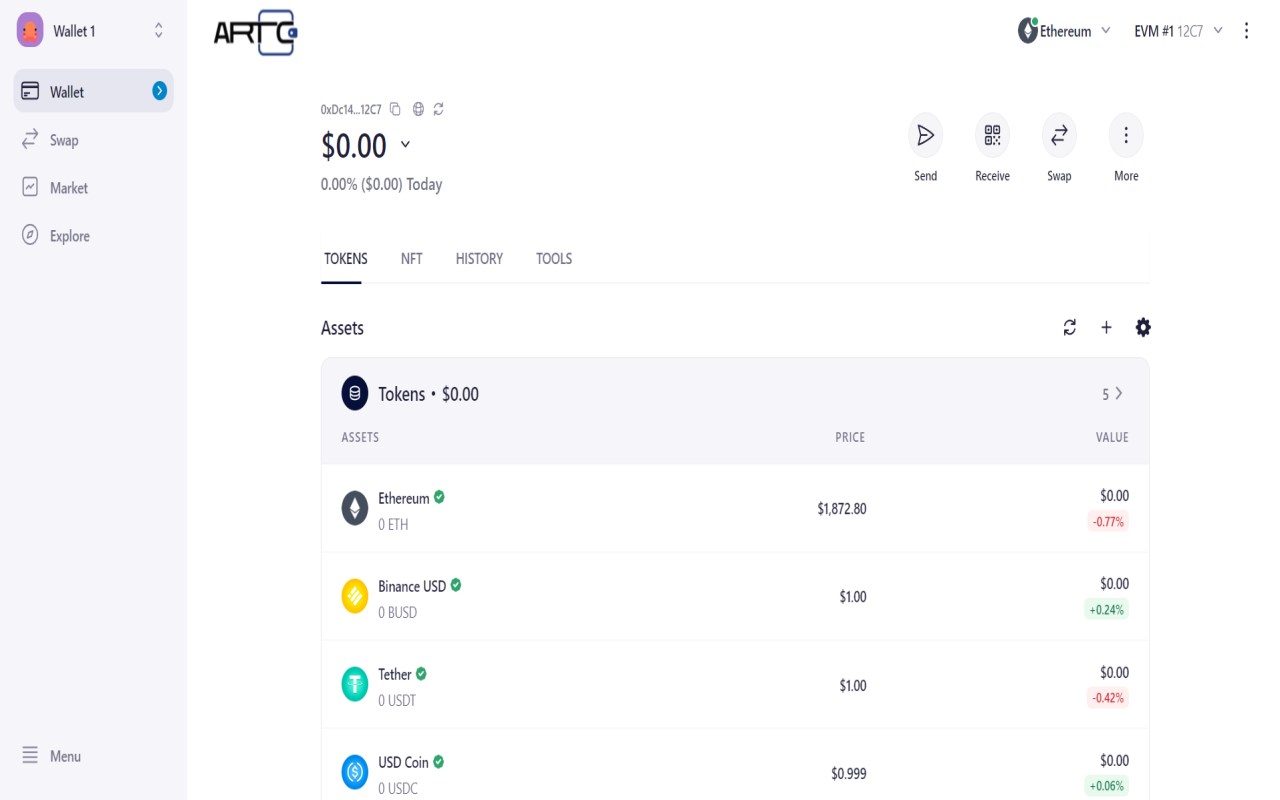Copy the wallet address icon

(395, 109)
